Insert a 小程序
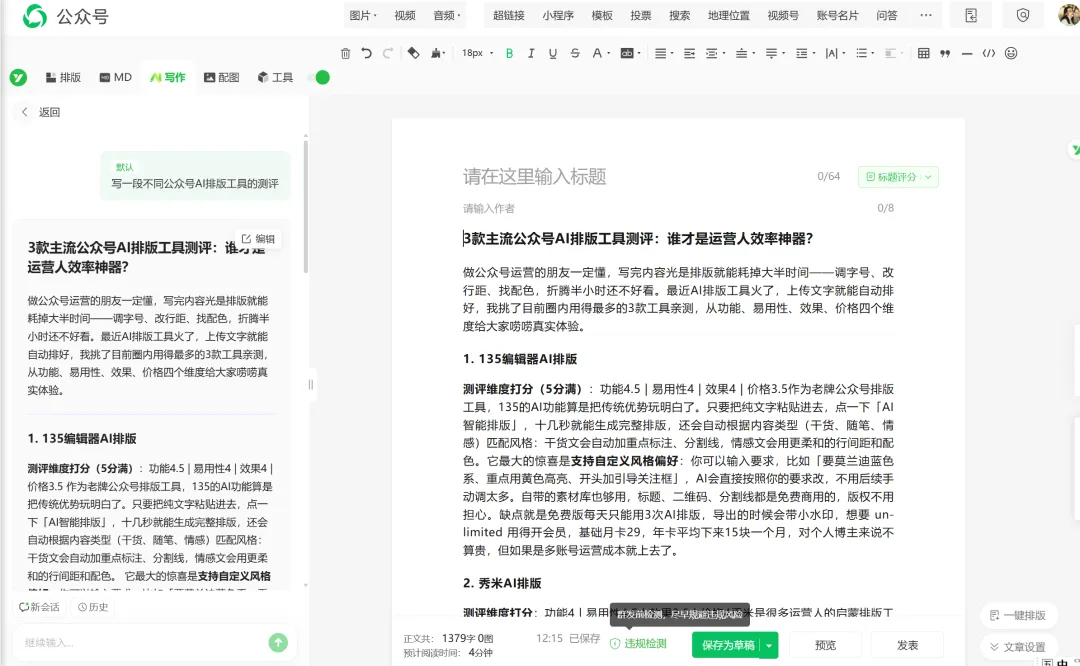This screenshot has width=1080, height=666. [x=558, y=15]
